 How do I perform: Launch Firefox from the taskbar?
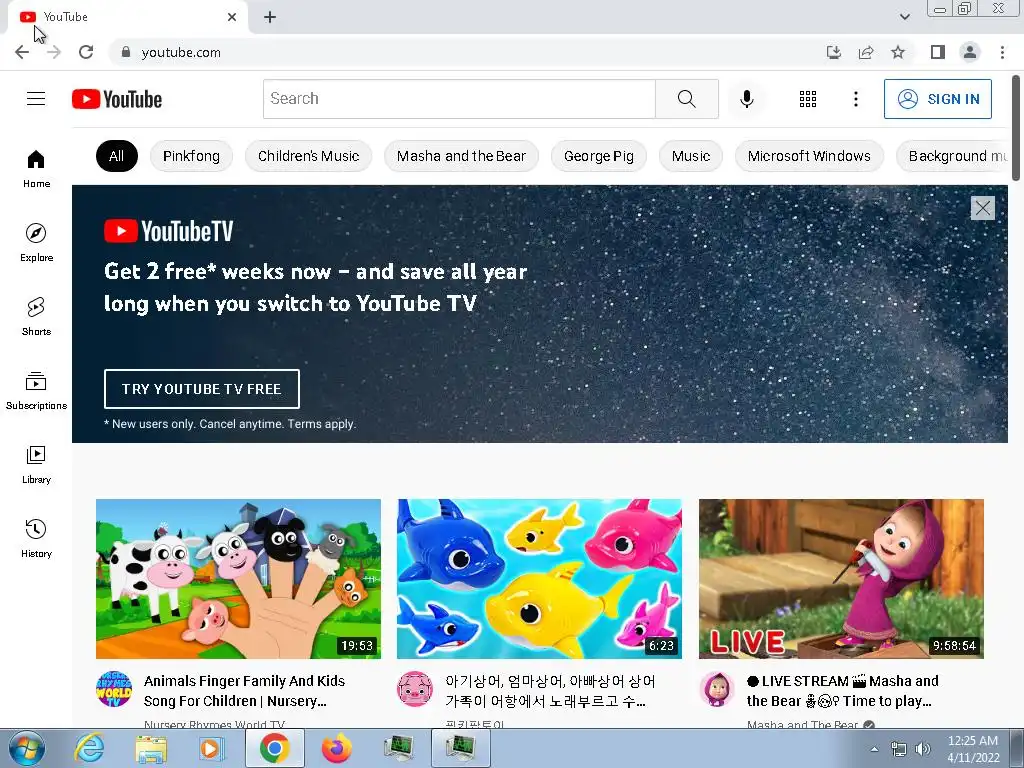[337, 748]
